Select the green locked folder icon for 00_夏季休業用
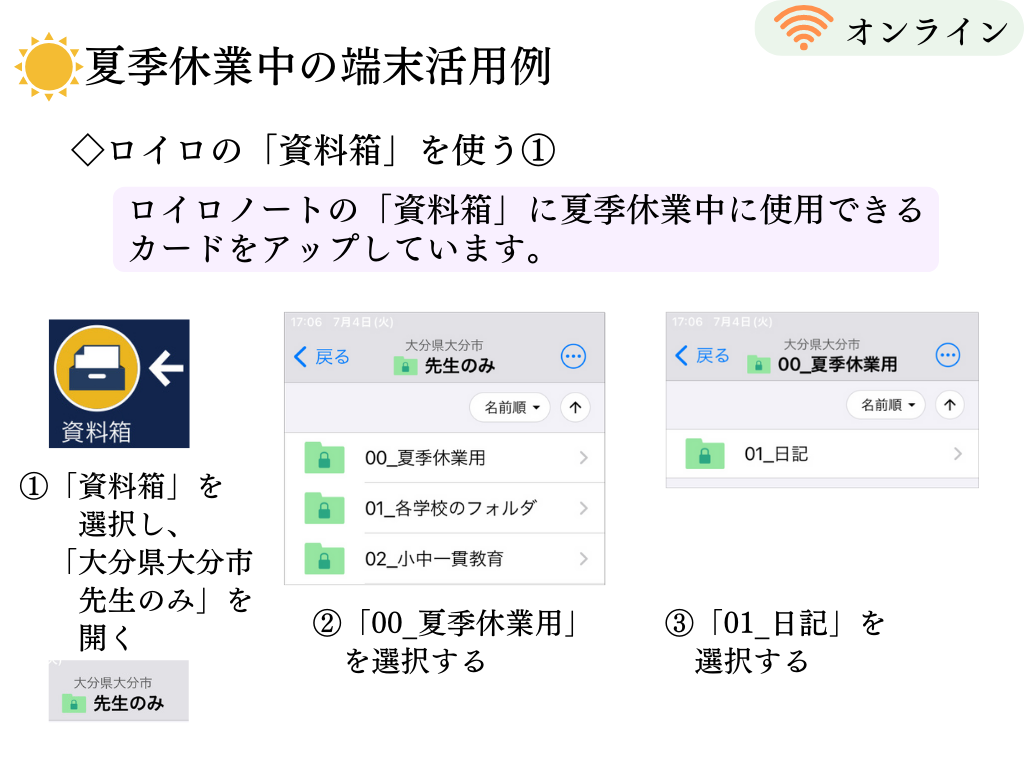The image size is (1024, 768). point(324,458)
